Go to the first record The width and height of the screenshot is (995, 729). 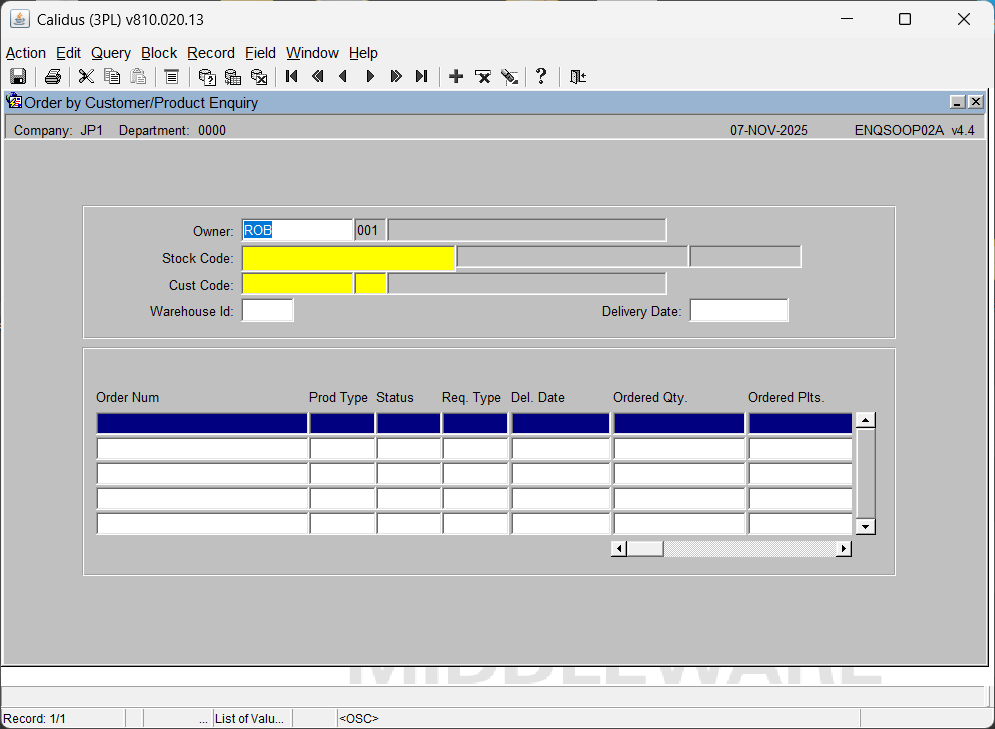click(x=292, y=77)
